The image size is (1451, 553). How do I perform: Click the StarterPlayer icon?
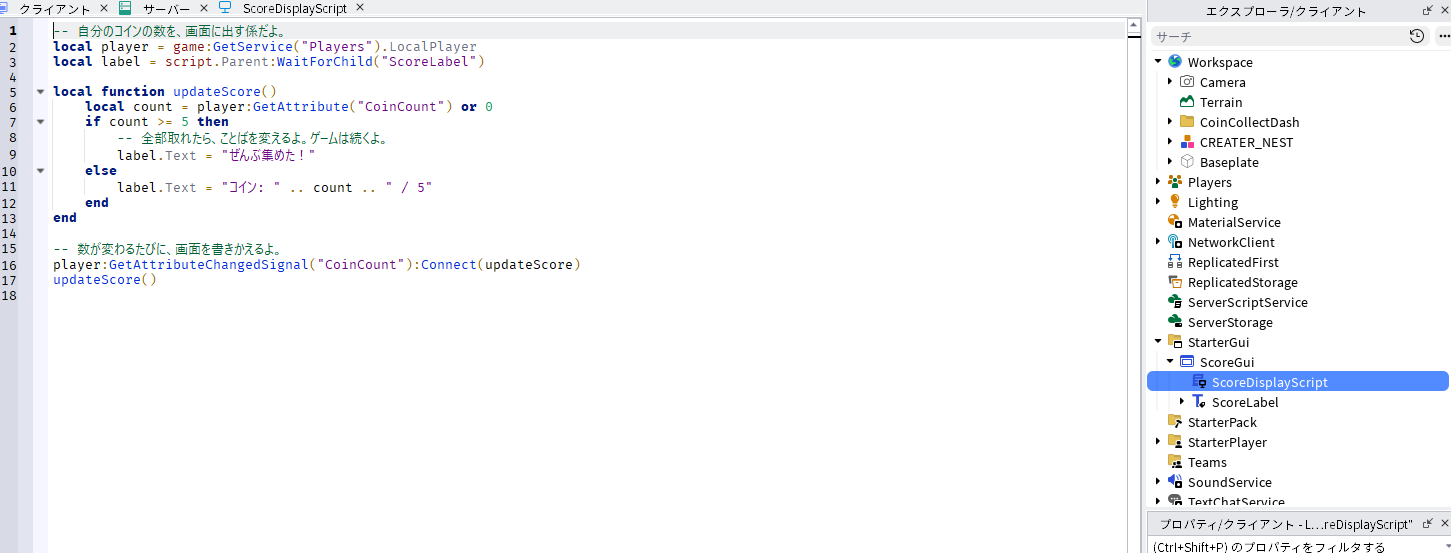click(x=1174, y=442)
